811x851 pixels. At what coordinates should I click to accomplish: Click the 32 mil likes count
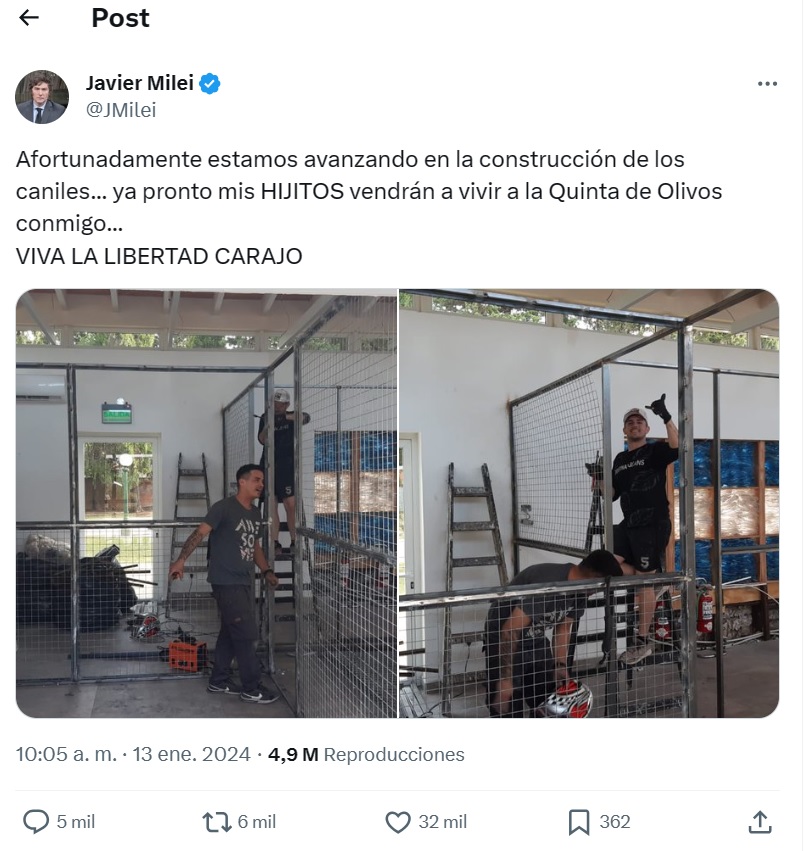[442, 822]
